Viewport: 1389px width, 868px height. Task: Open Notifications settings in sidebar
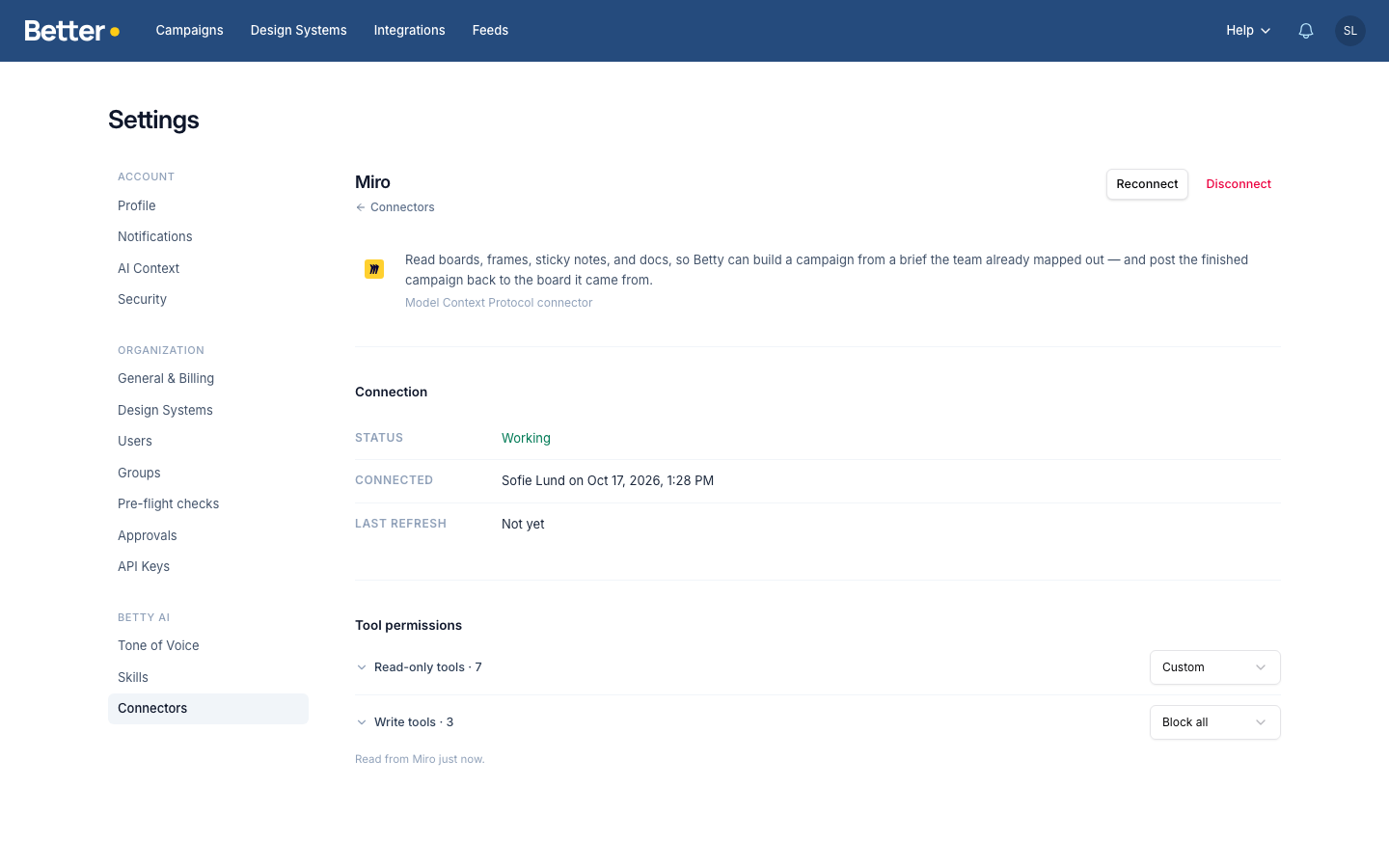[208, 237]
